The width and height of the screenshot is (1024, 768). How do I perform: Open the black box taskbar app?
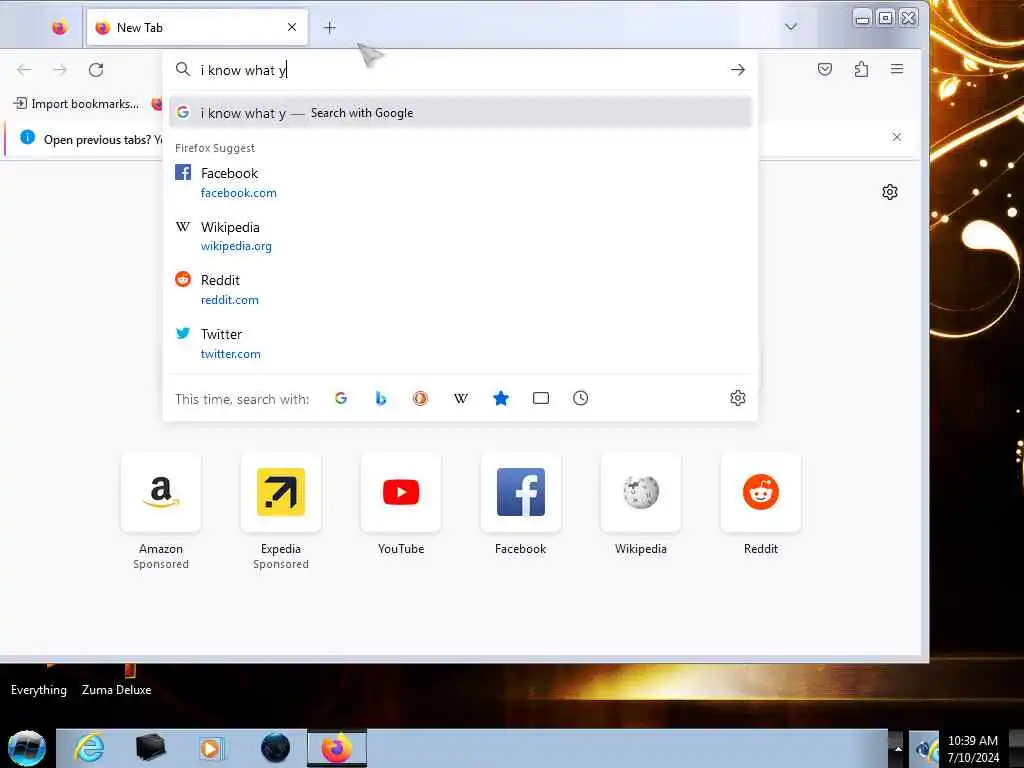(150, 748)
